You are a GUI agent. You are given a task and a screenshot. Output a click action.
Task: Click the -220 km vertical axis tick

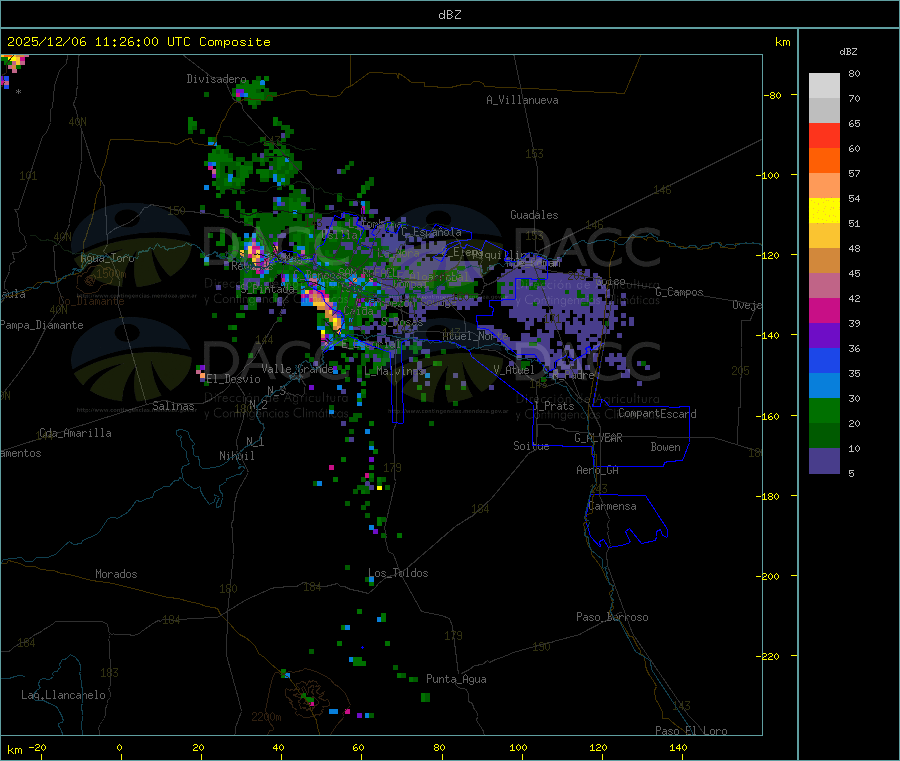coord(770,657)
